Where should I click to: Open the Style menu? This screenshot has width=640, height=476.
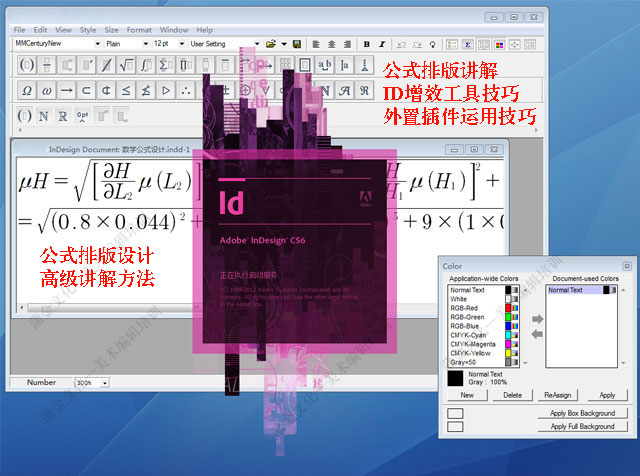point(88,30)
